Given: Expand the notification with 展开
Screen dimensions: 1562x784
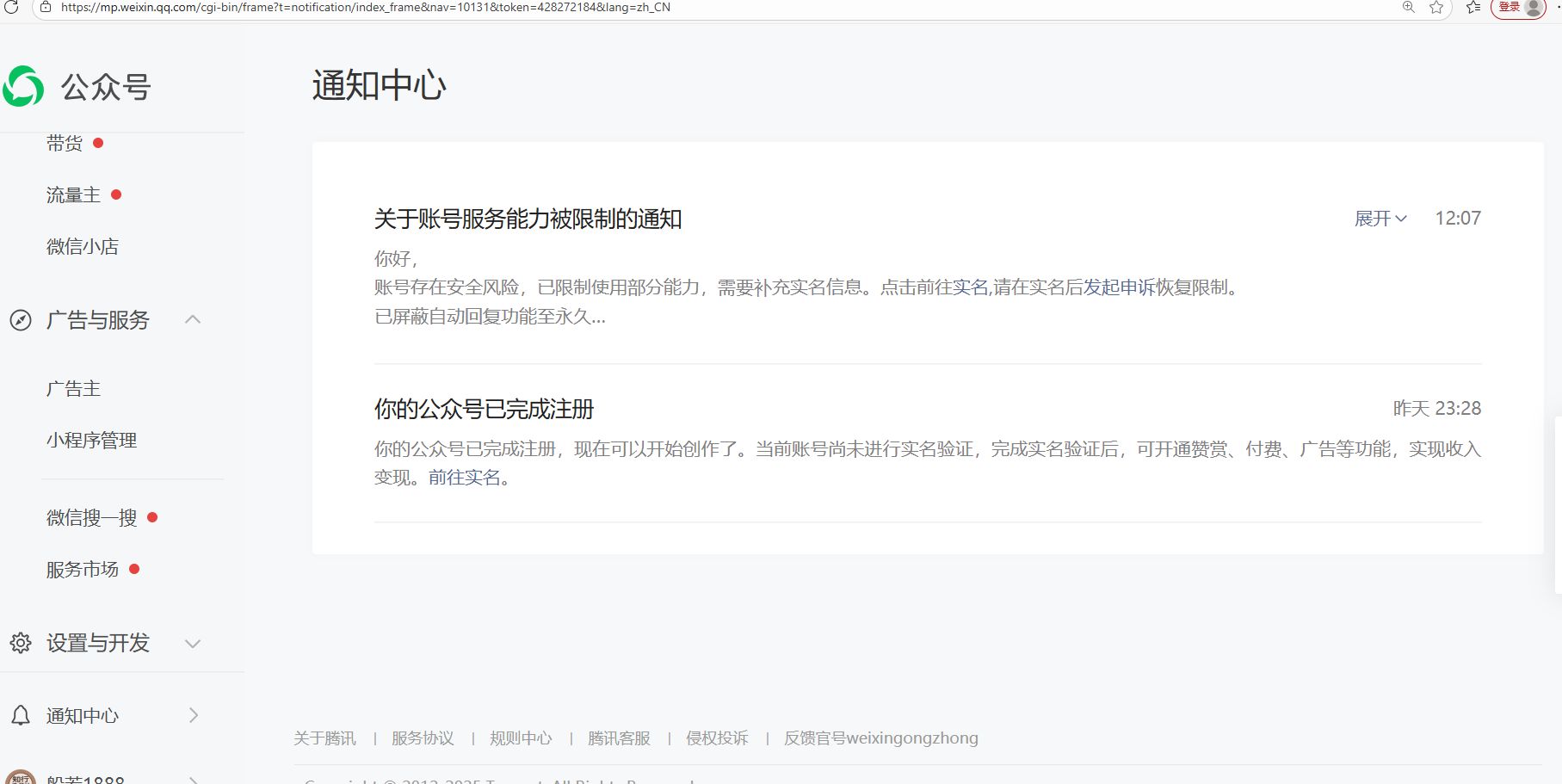Looking at the screenshot, I should 1380,219.
